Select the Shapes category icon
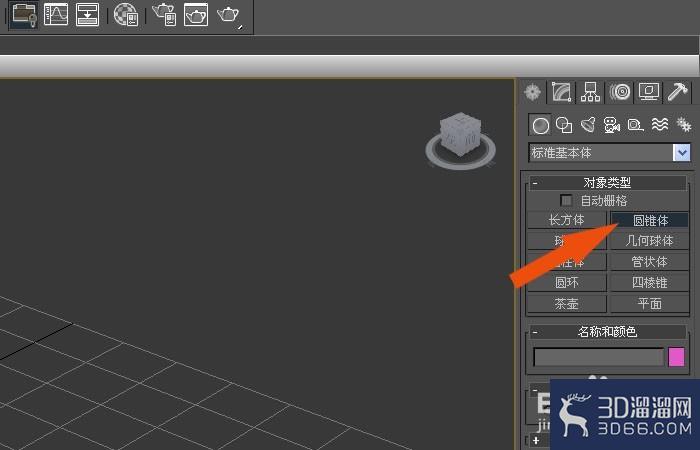 coord(564,125)
